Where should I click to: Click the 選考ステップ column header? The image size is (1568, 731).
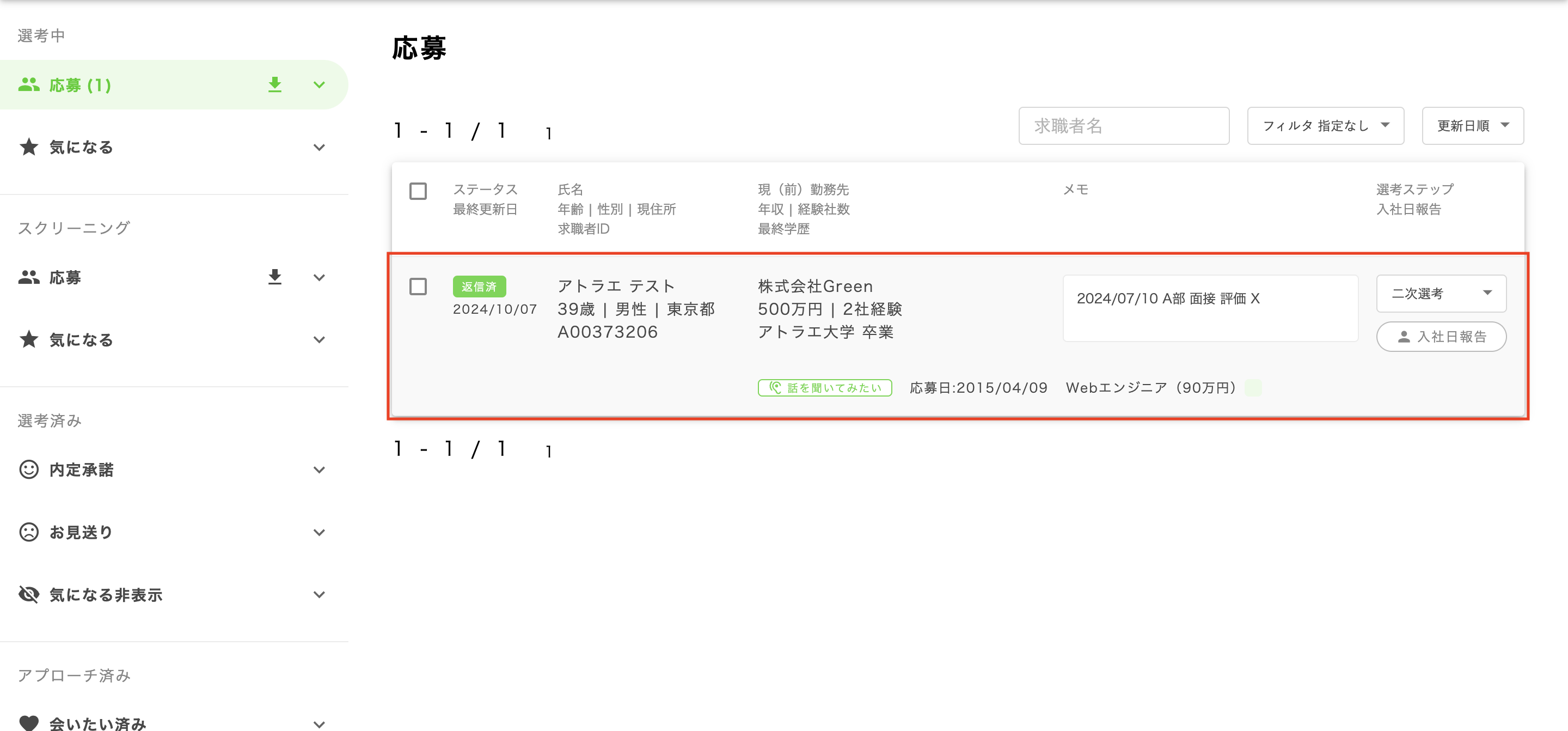1414,190
